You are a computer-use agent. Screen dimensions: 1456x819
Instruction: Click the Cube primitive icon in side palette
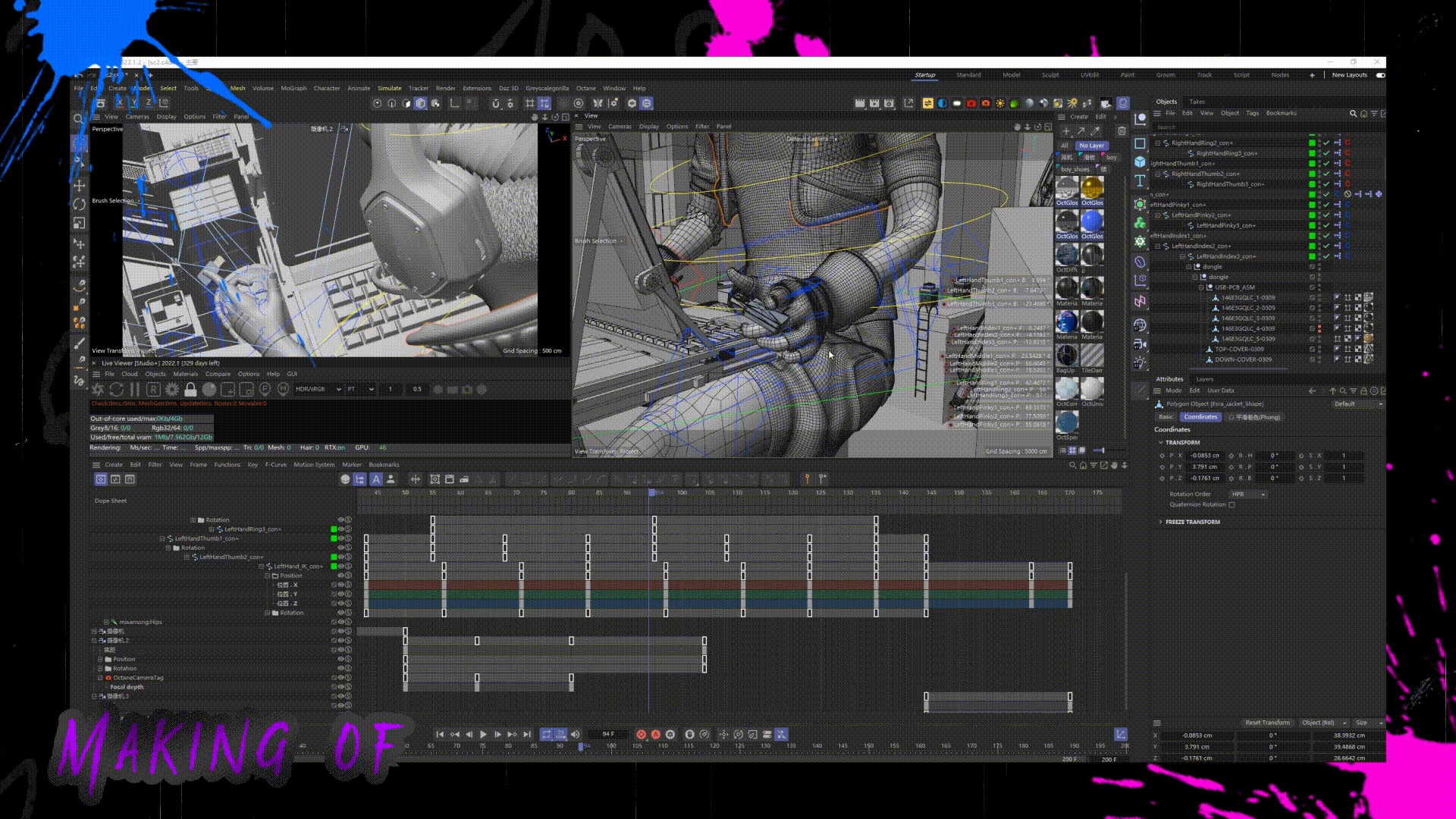pos(1140,162)
